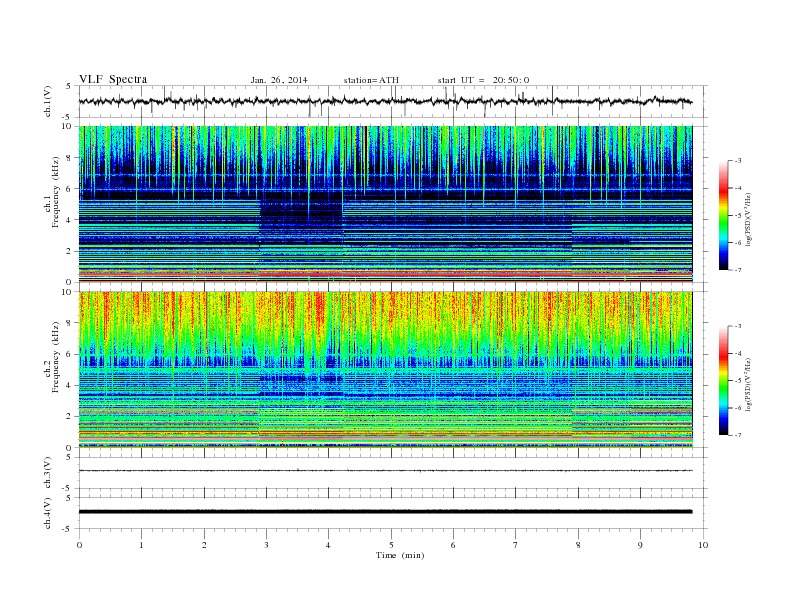Click the thick ch.4 voltage trace
The width and height of the screenshot is (792, 612).
385,512
